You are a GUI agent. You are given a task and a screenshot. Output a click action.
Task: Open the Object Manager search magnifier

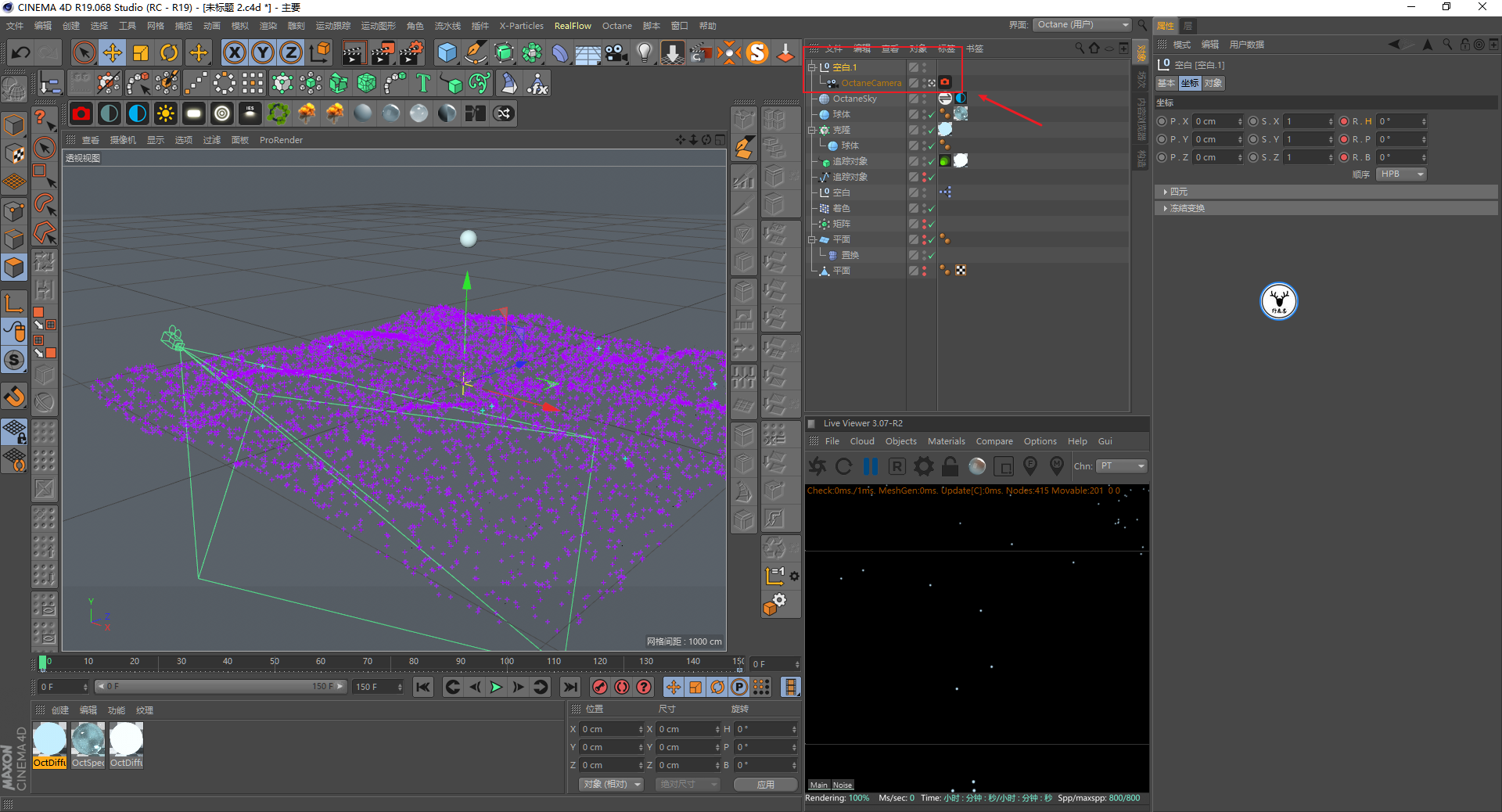(x=1080, y=49)
